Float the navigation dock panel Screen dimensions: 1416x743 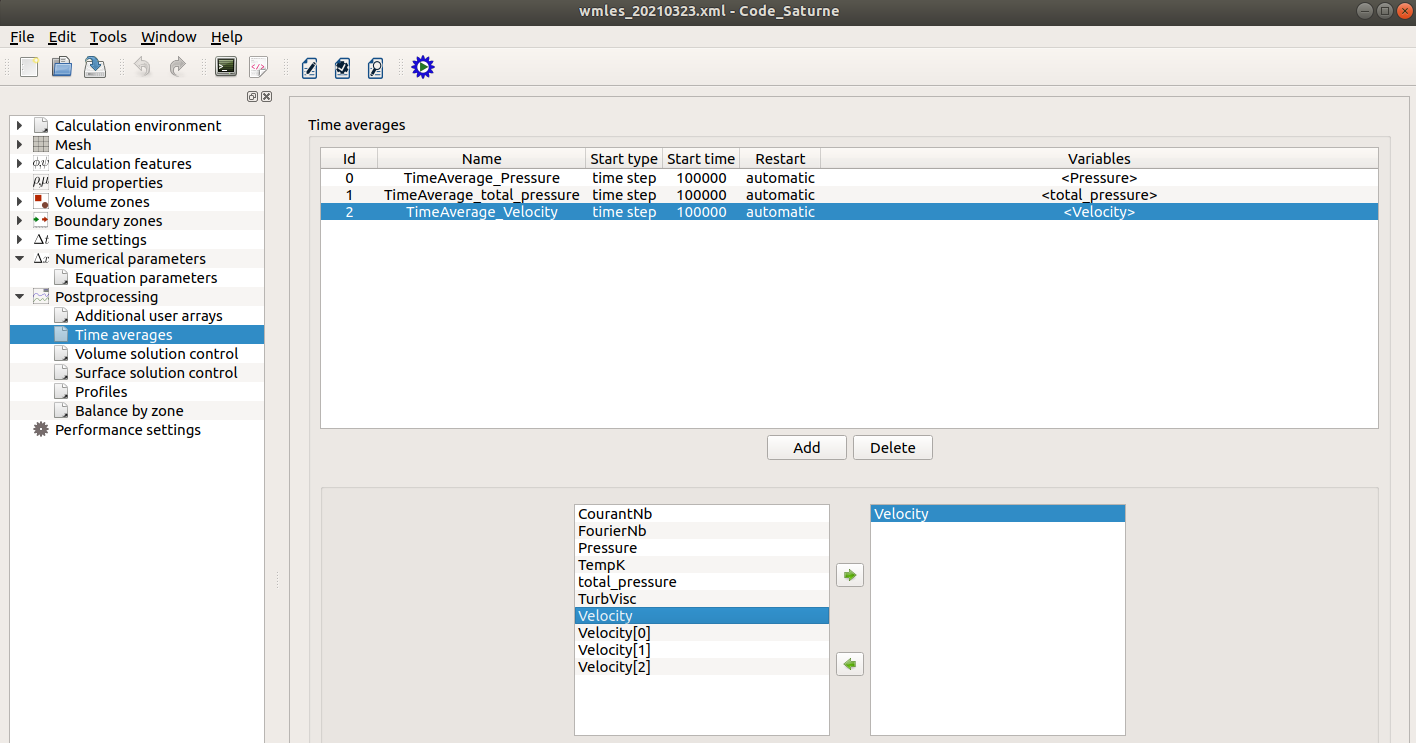click(253, 97)
